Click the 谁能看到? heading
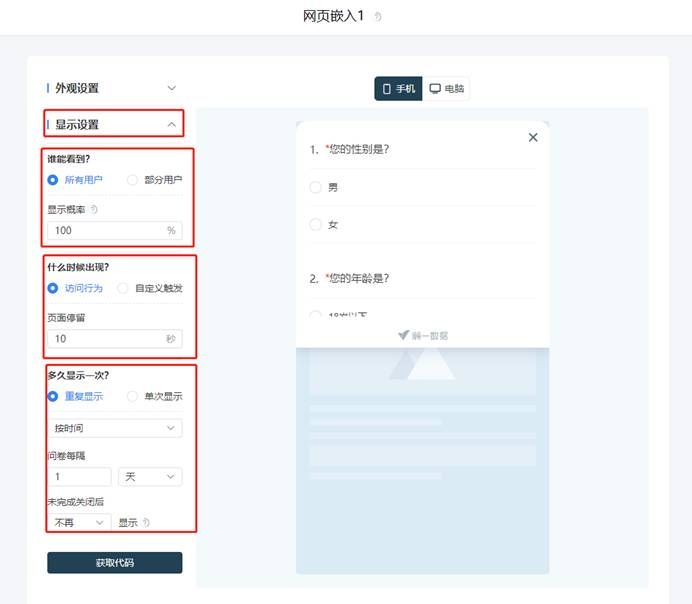Viewport: 692px width, 604px height. pyautogui.click(x=69, y=159)
